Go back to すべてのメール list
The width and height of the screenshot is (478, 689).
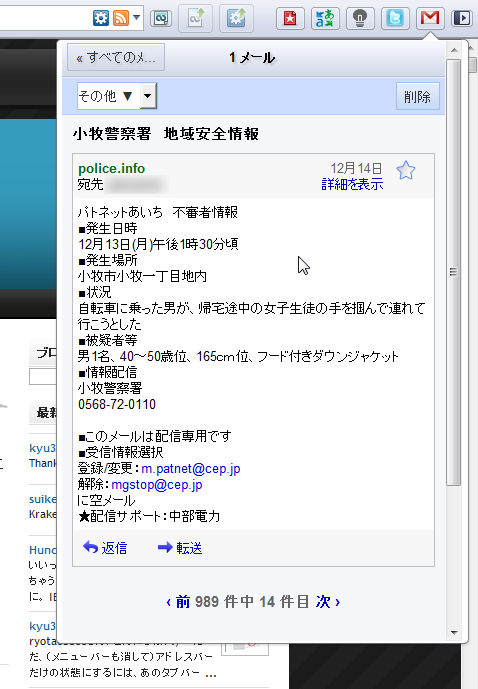coord(116,57)
